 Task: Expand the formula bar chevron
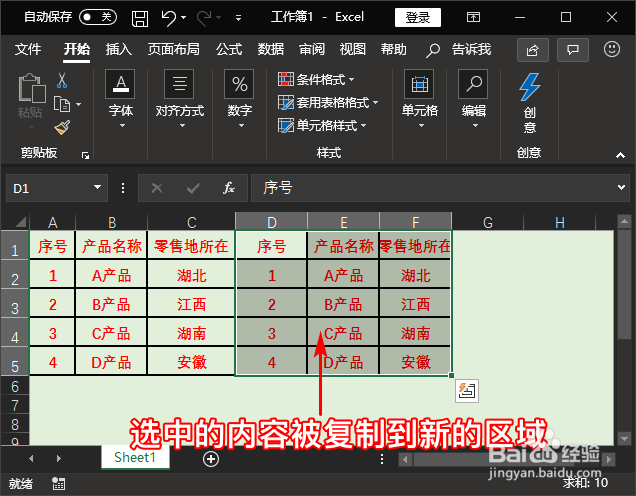(621, 187)
